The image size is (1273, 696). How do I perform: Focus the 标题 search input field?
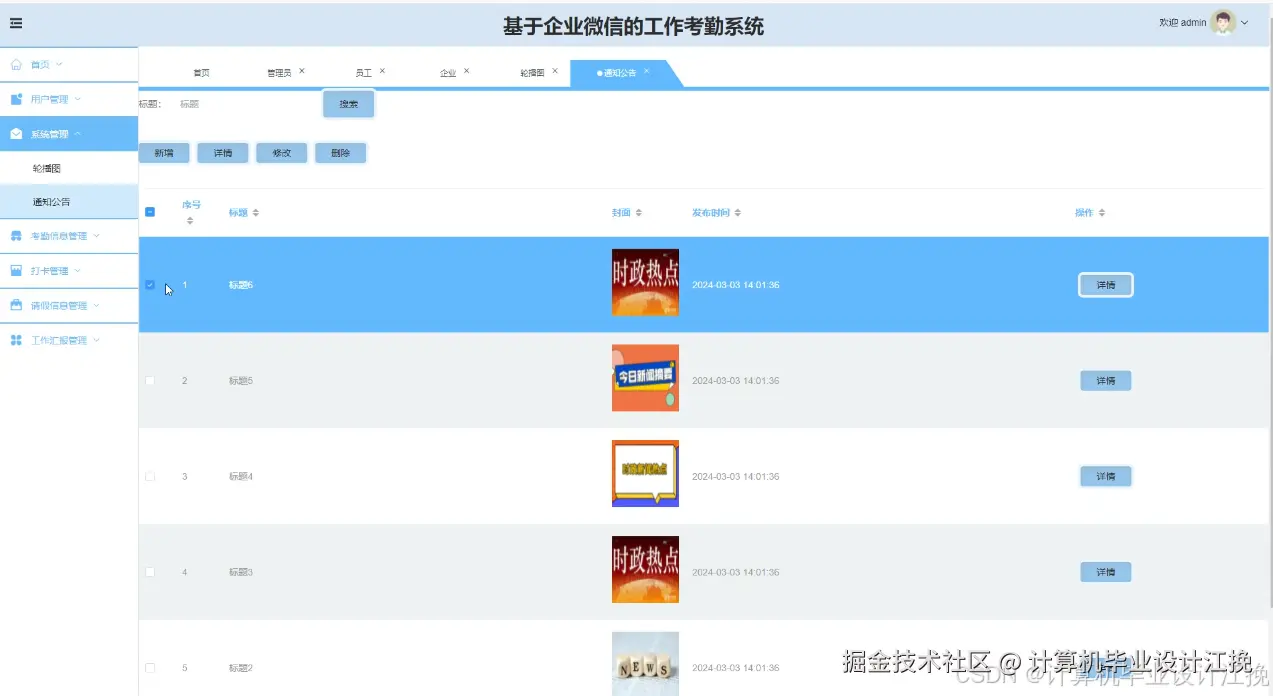(243, 104)
